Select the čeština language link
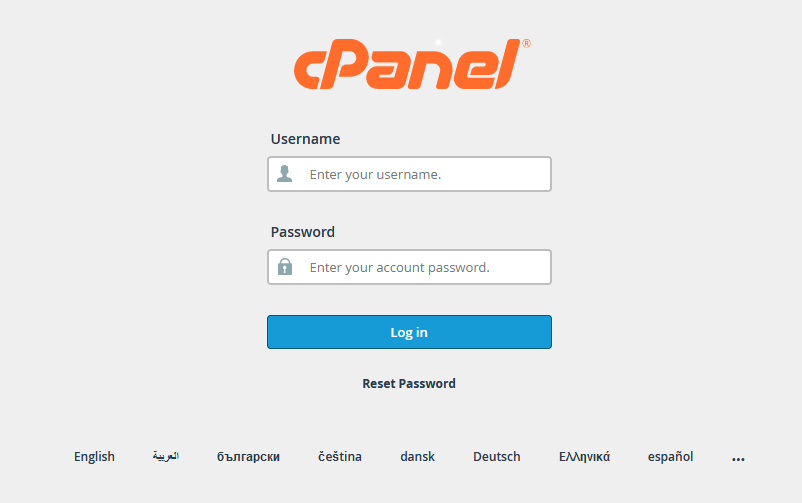 point(340,456)
